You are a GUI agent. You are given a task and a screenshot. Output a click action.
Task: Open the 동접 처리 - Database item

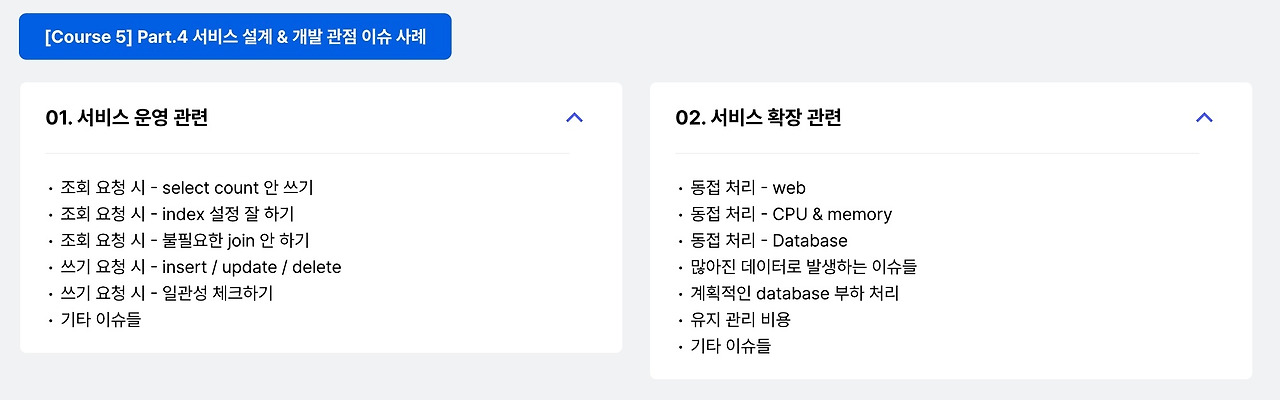pos(769,241)
